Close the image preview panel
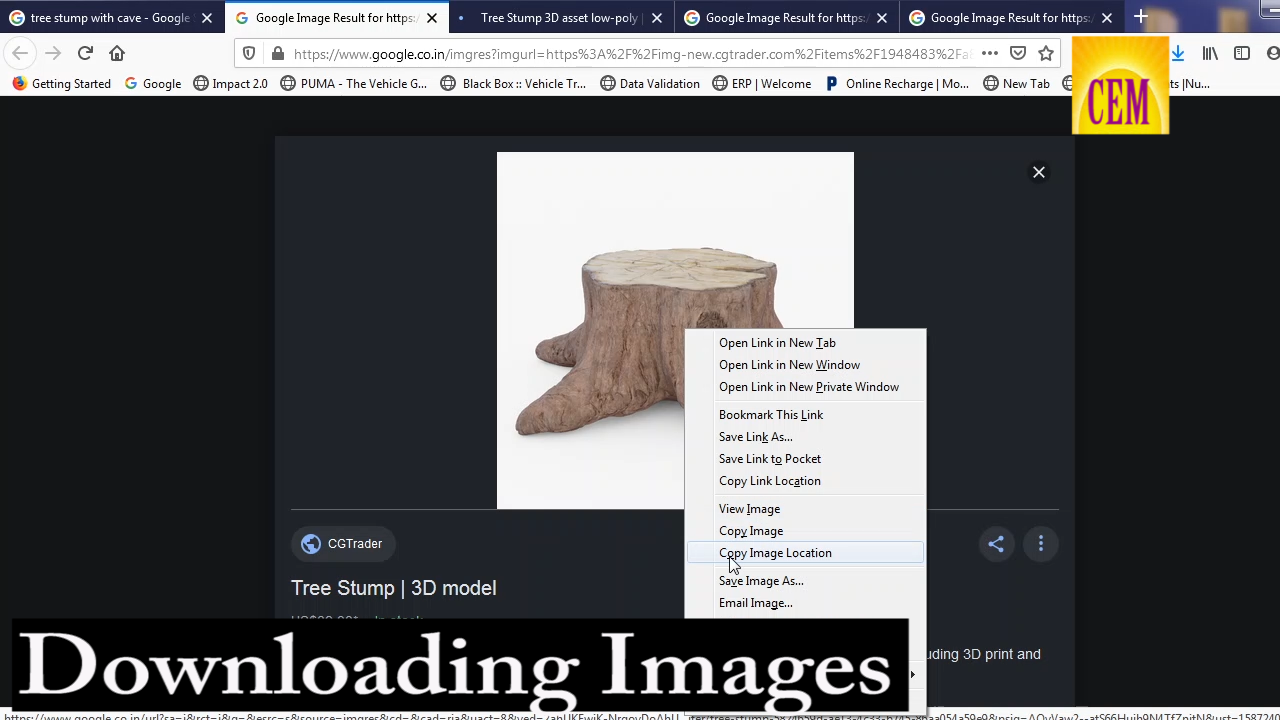Screen dimensions: 1280x720 point(1039,172)
